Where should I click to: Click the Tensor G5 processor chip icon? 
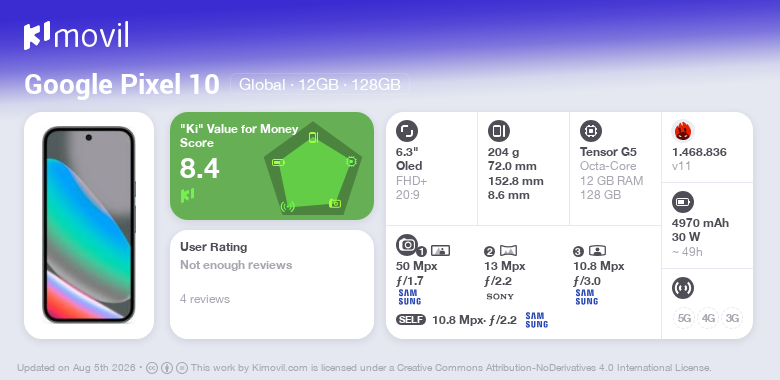point(591,131)
